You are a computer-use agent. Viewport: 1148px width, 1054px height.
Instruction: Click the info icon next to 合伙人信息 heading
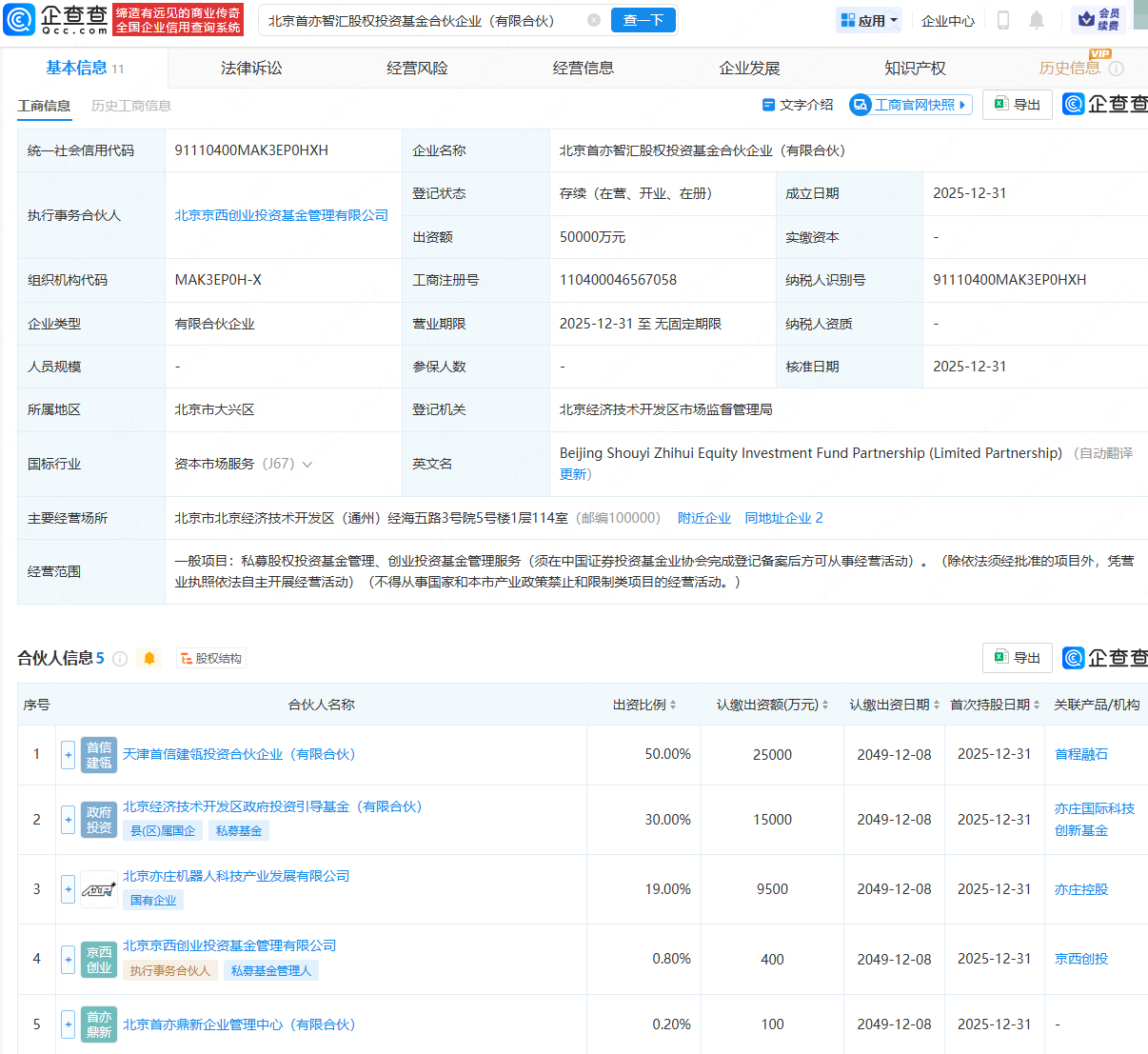pos(119,657)
